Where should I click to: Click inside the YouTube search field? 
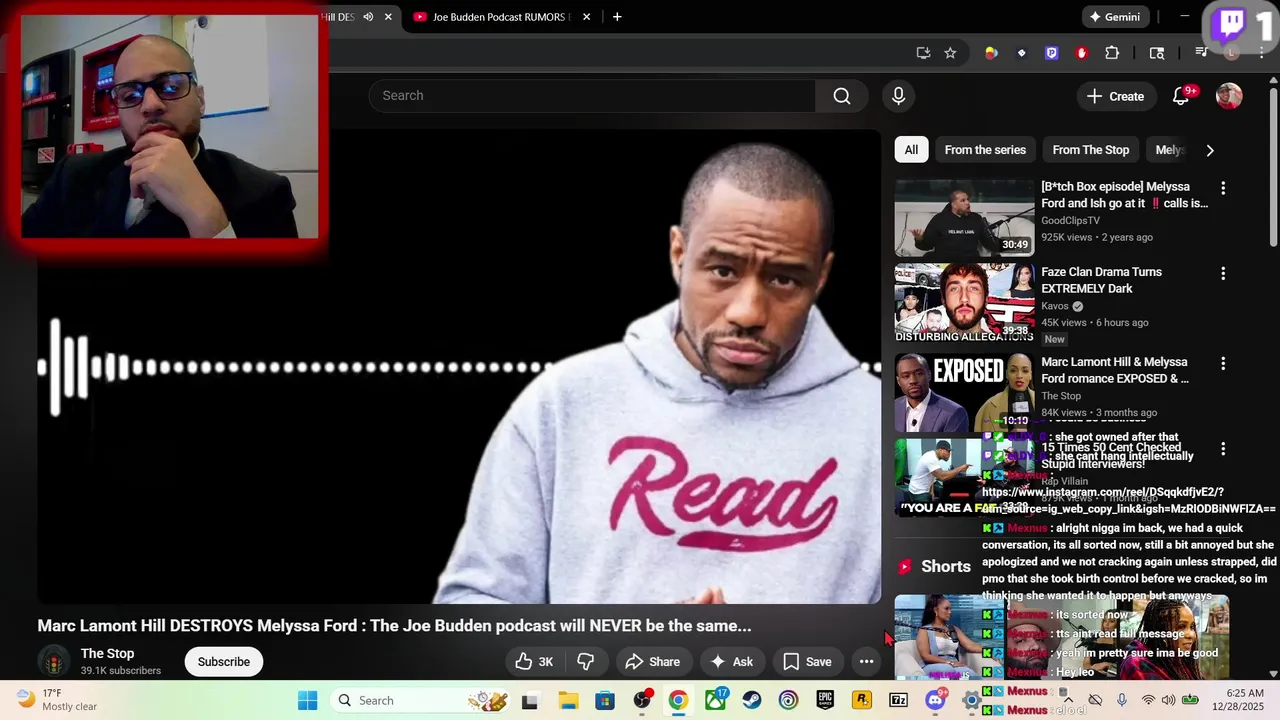click(x=592, y=96)
